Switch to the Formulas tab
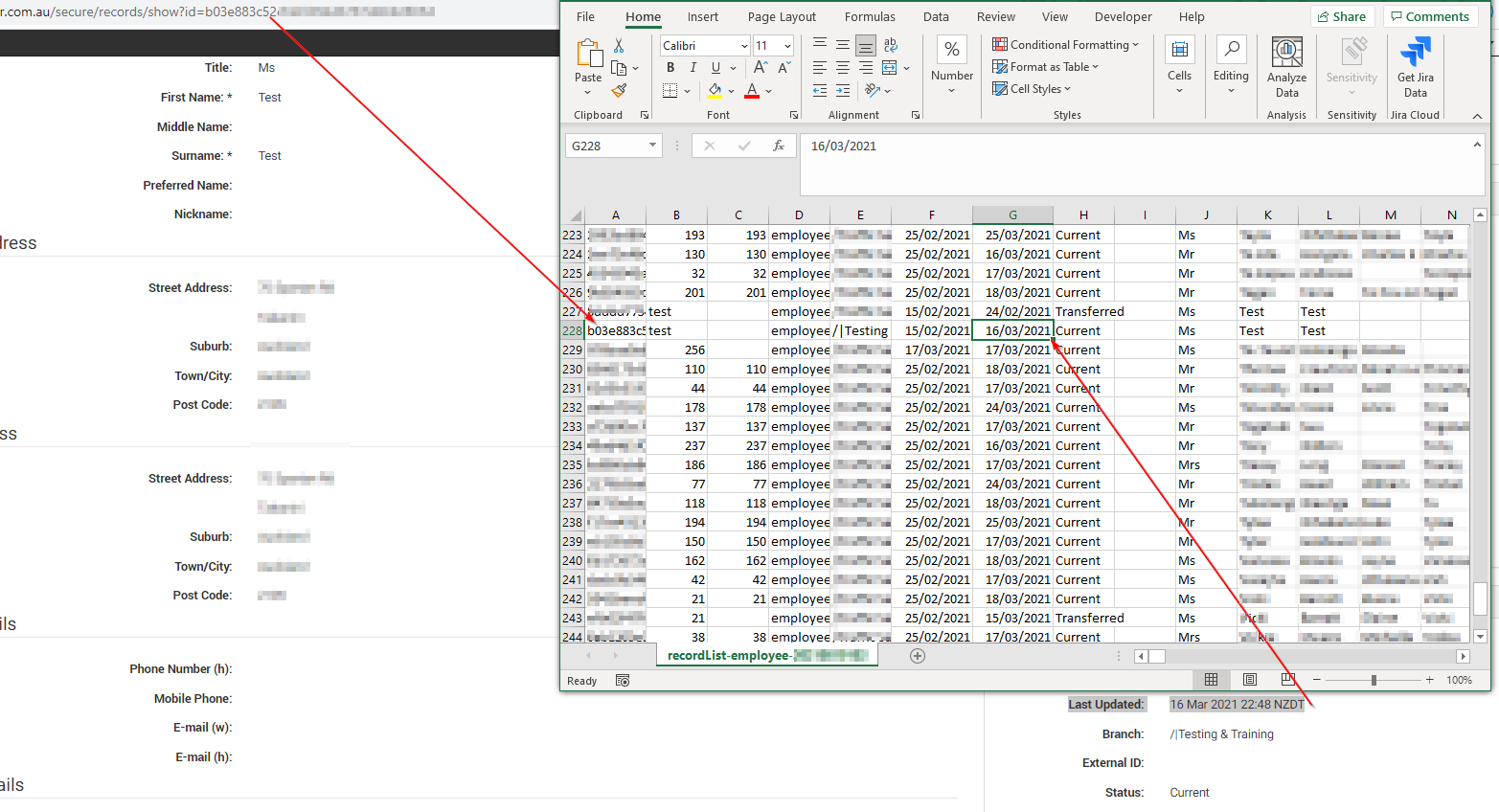Image resolution: width=1499 pixels, height=812 pixels. tap(870, 16)
